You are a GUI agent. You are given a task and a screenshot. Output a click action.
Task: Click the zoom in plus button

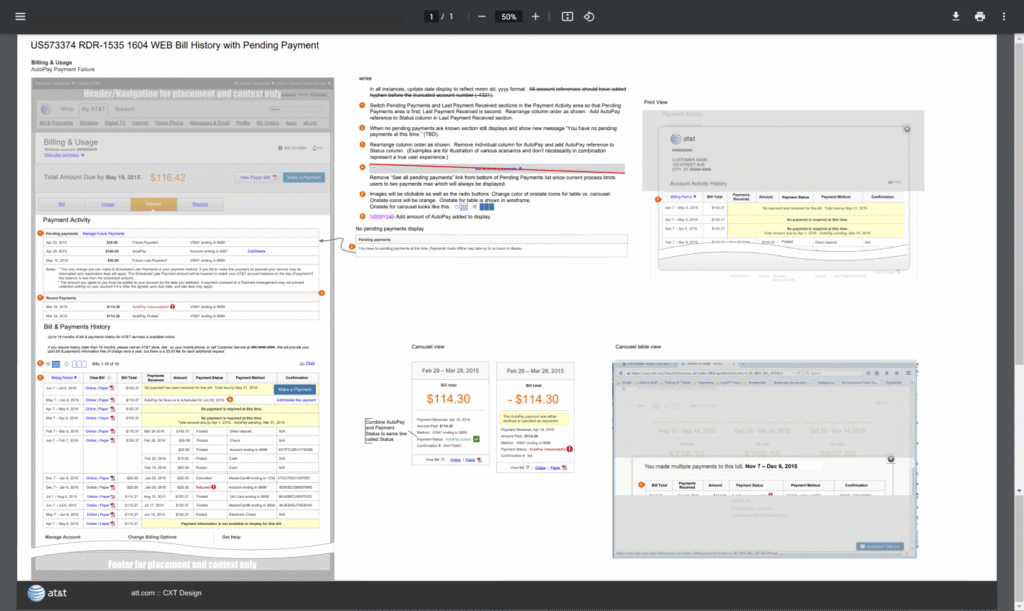click(x=536, y=16)
